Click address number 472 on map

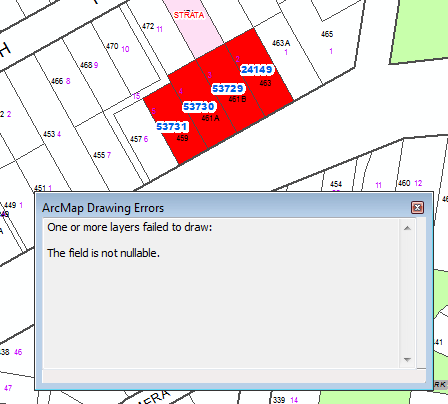click(148, 26)
